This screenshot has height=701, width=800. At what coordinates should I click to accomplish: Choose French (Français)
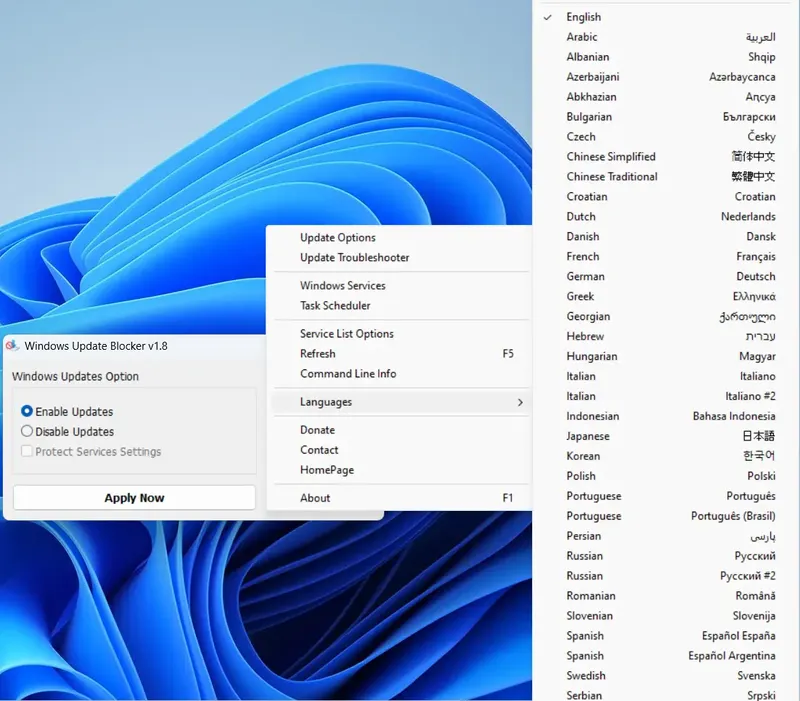click(666, 256)
